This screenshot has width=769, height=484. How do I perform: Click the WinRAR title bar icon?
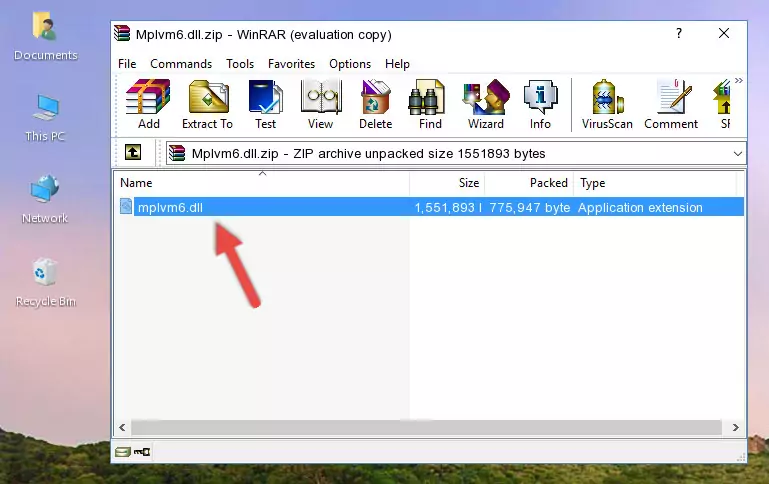click(x=122, y=33)
